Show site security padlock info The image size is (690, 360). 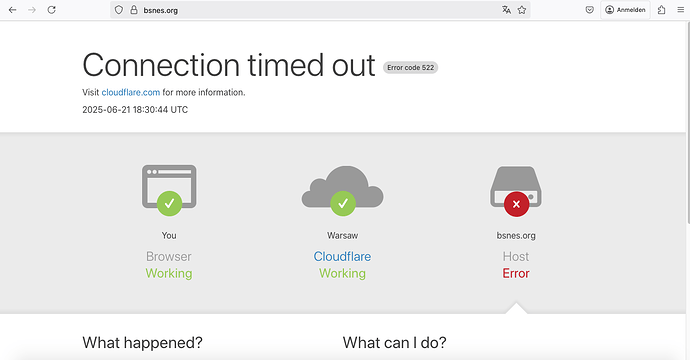(134, 10)
